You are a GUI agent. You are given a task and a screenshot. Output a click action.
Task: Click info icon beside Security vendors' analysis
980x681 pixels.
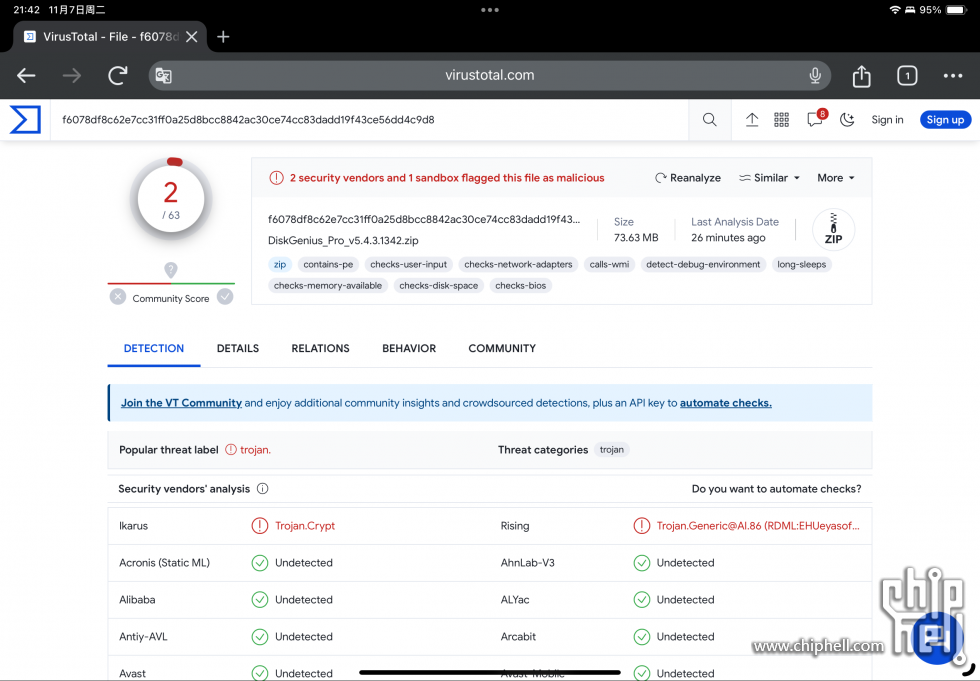point(262,489)
